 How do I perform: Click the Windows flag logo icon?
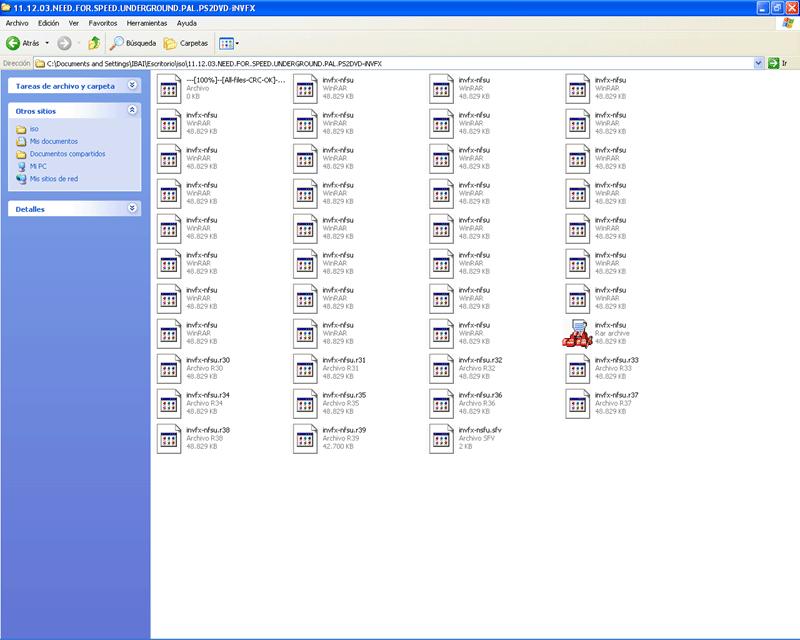(788, 23)
